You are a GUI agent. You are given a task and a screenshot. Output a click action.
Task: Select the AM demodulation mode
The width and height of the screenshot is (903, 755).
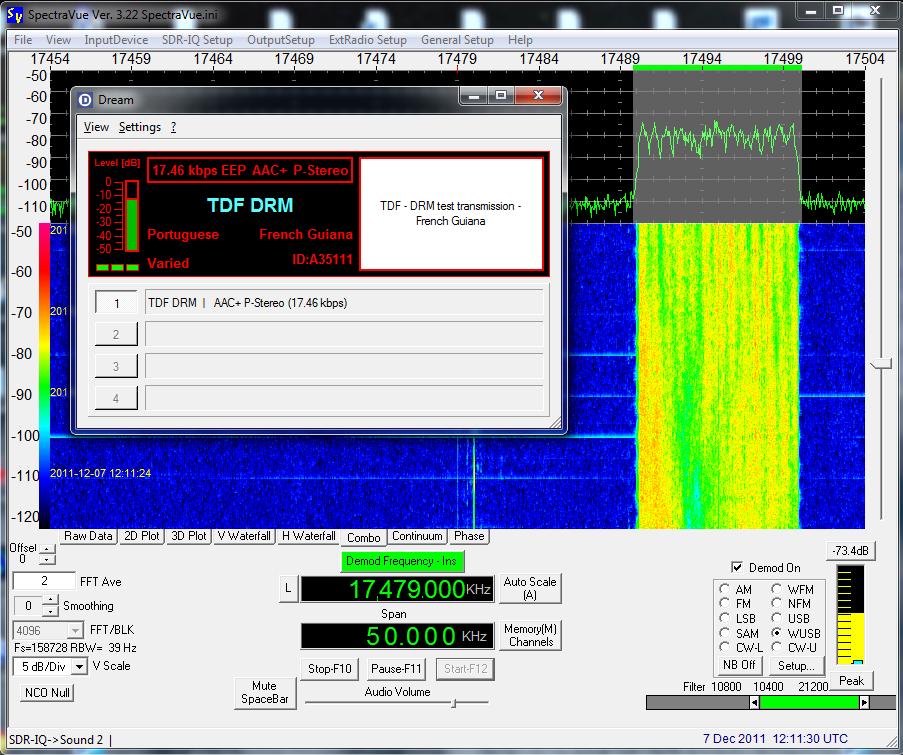[725, 590]
